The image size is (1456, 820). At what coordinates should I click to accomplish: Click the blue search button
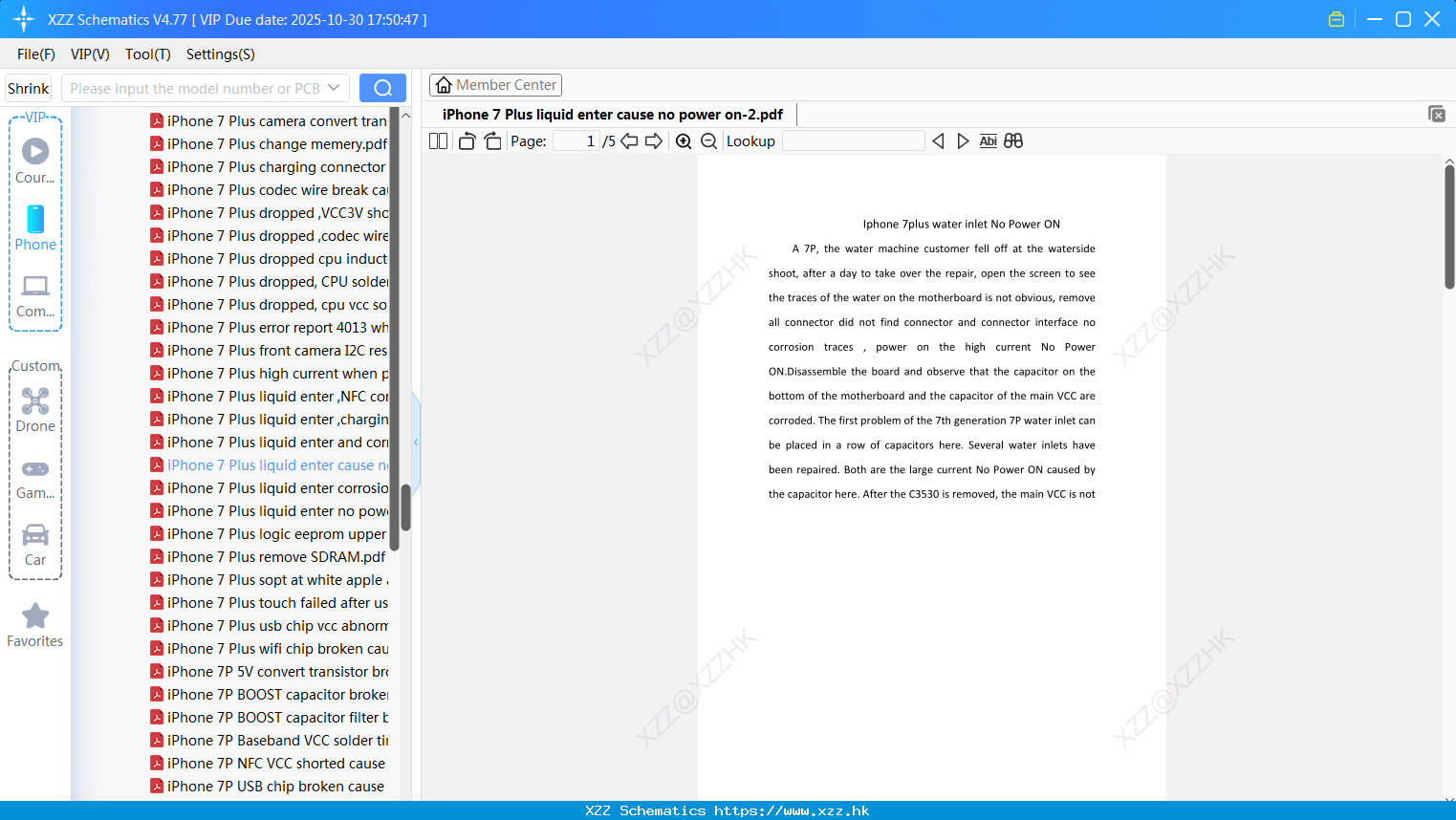pyautogui.click(x=382, y=88)
